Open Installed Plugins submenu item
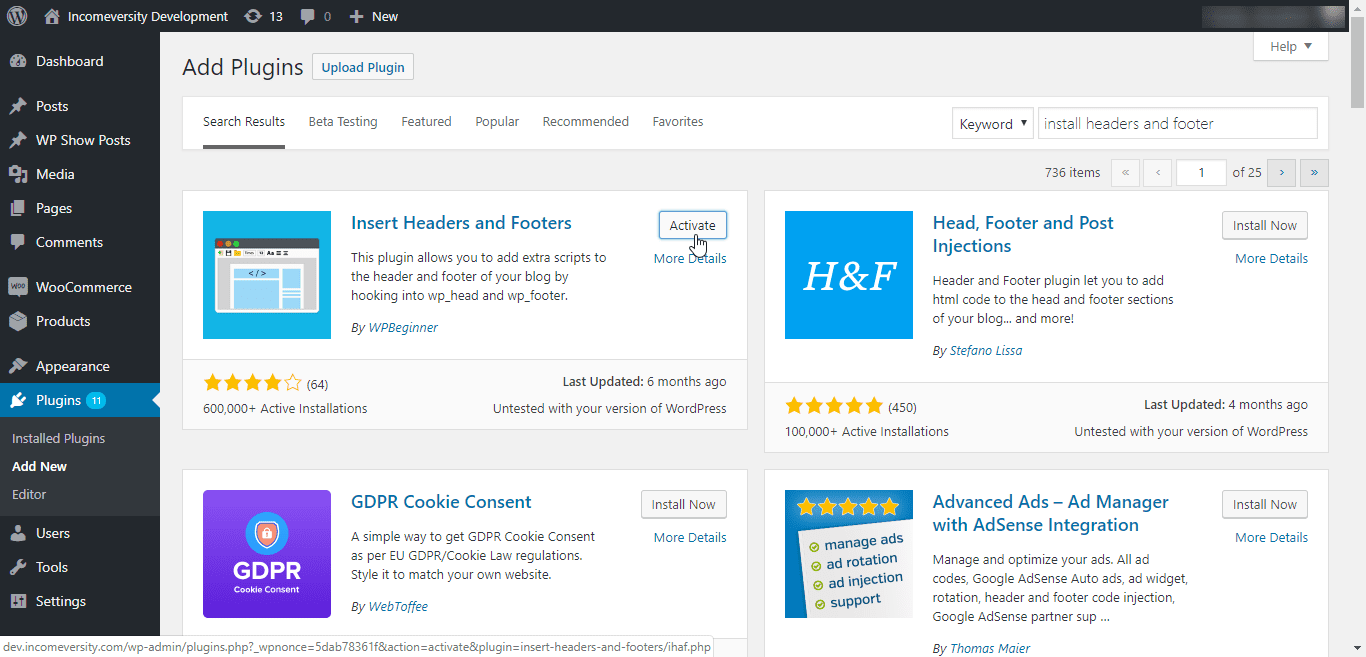Viewport: 1366px width, 657px height. 58,438
